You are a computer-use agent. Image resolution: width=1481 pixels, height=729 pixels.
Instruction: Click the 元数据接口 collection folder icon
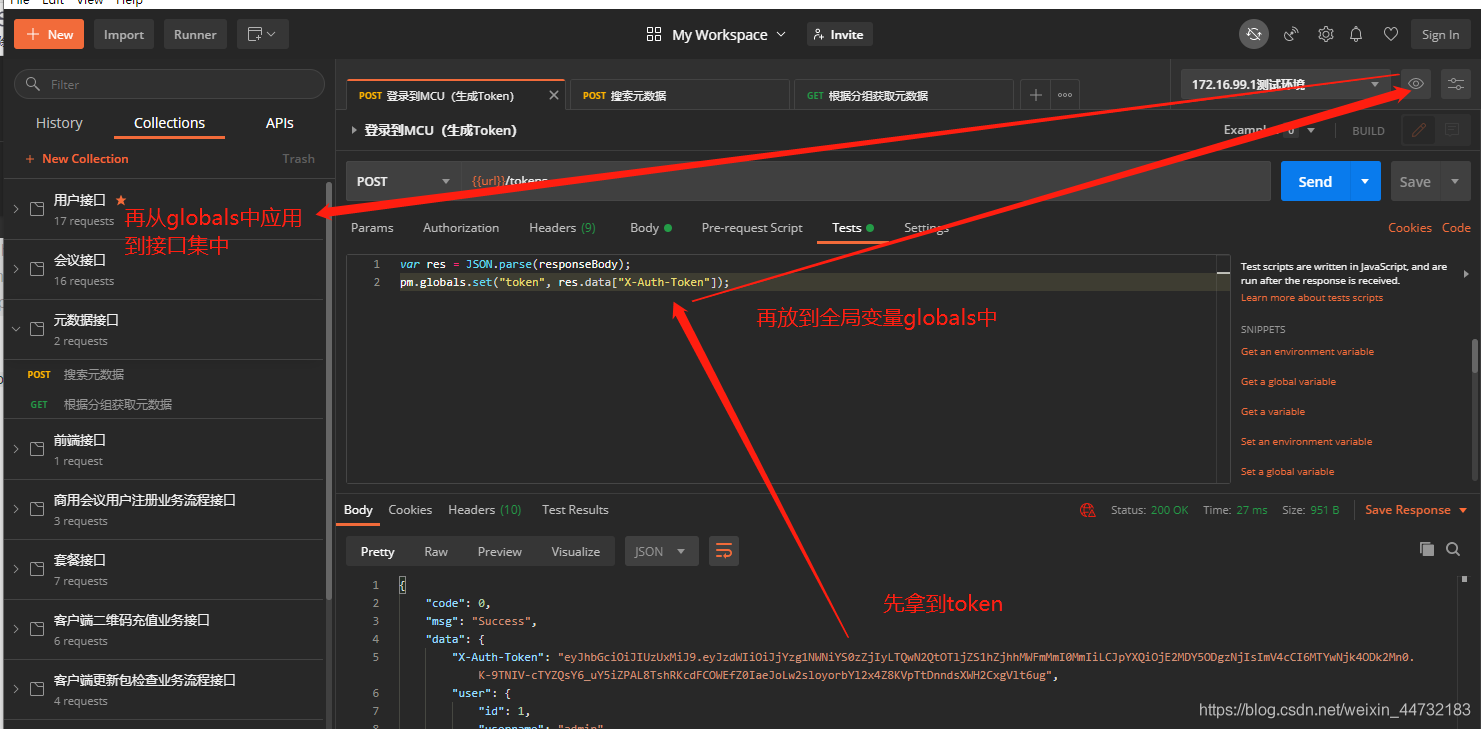point(37,329)
